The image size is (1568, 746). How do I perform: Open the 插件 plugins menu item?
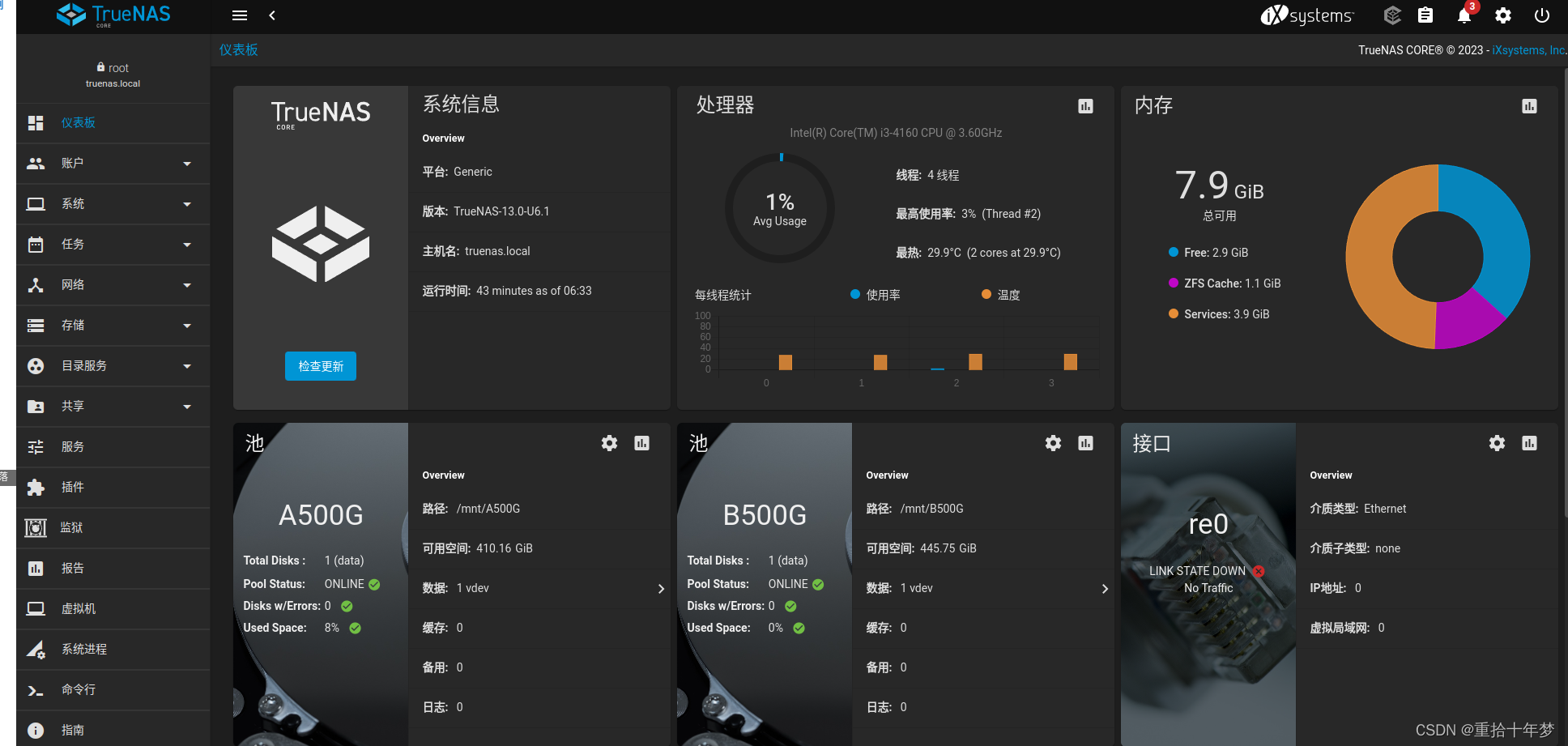pos(113,488)
